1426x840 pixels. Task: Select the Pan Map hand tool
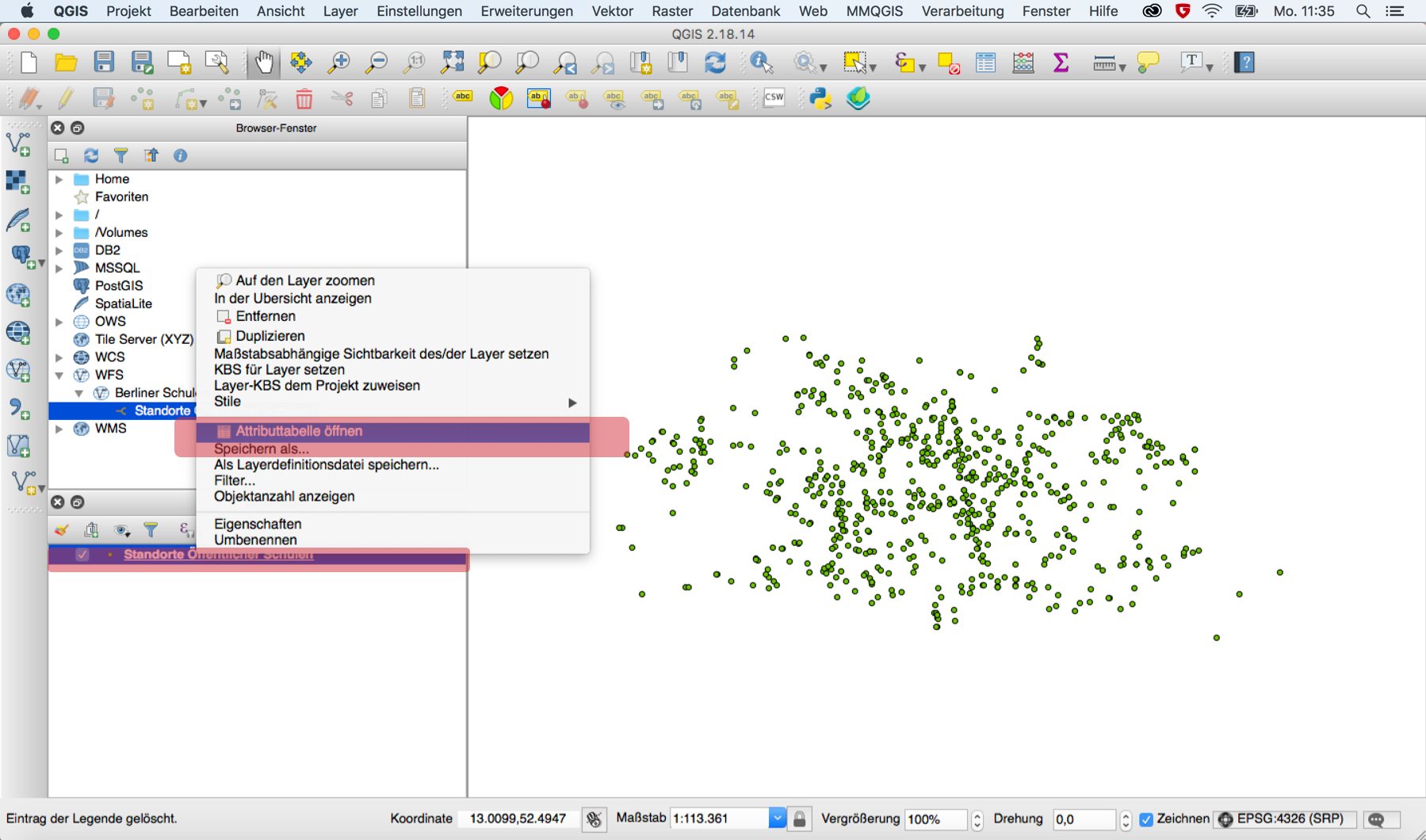click(x=264, y=63)
